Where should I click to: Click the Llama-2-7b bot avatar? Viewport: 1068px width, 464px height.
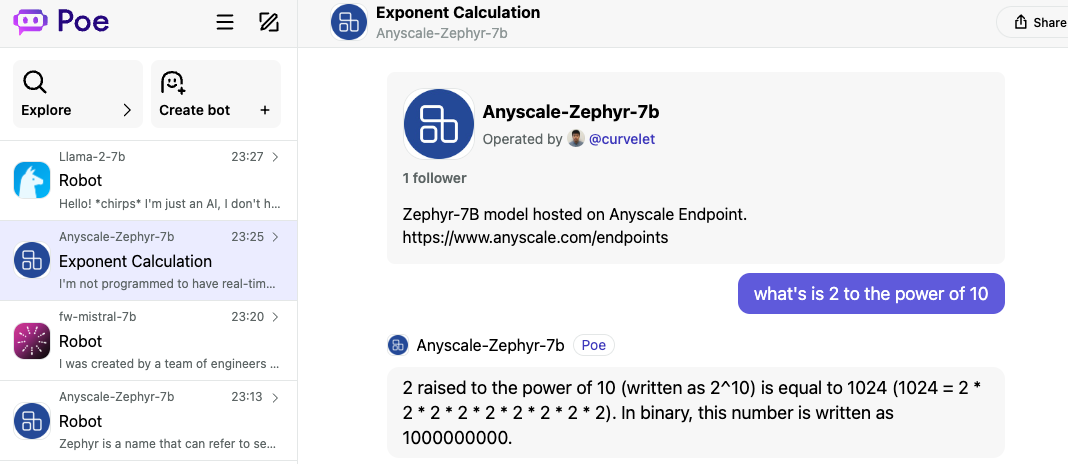click(x=32, y=180)
